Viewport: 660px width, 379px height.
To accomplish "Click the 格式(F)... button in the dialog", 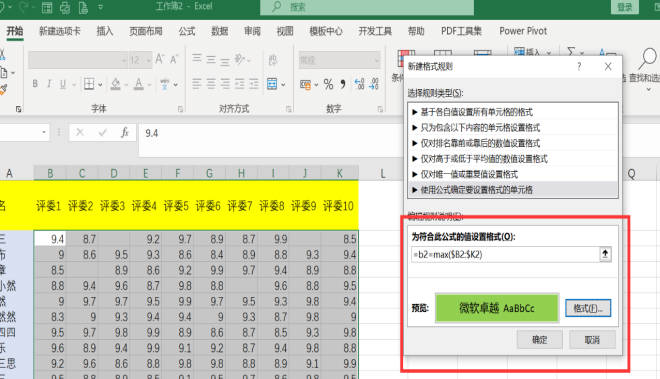I will (x=588, y=308).
